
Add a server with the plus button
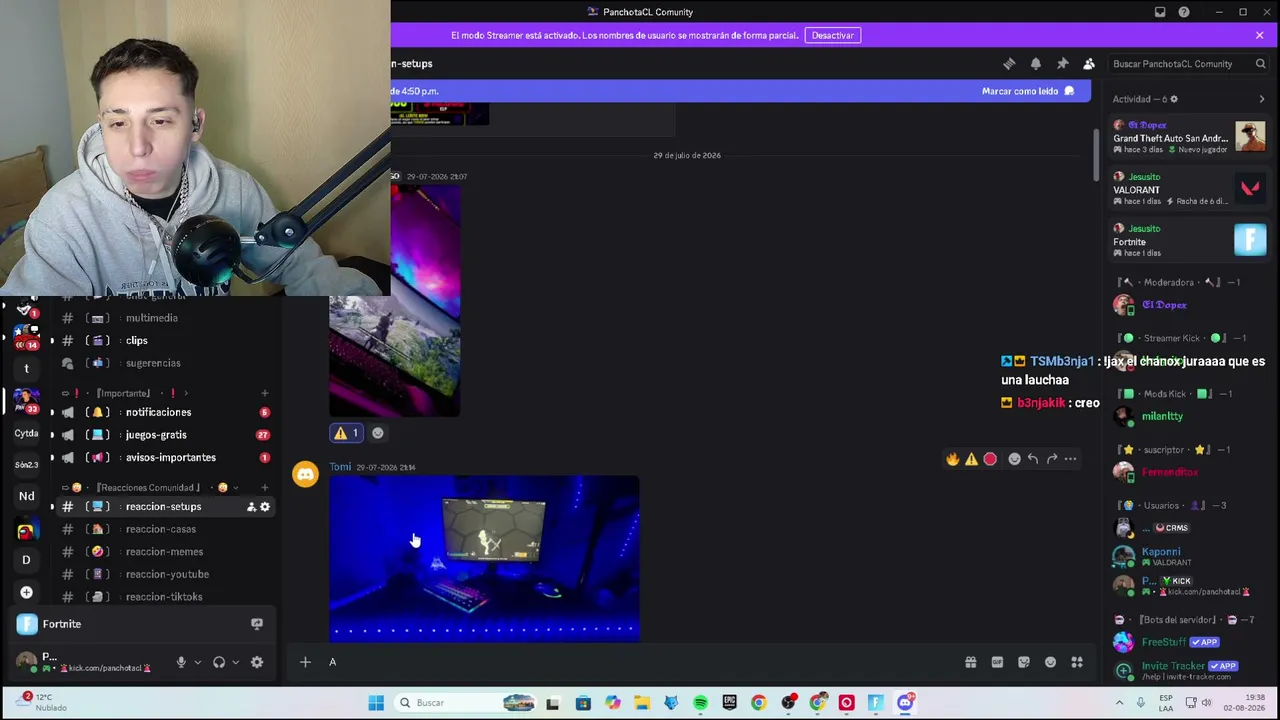pos(26,592)
